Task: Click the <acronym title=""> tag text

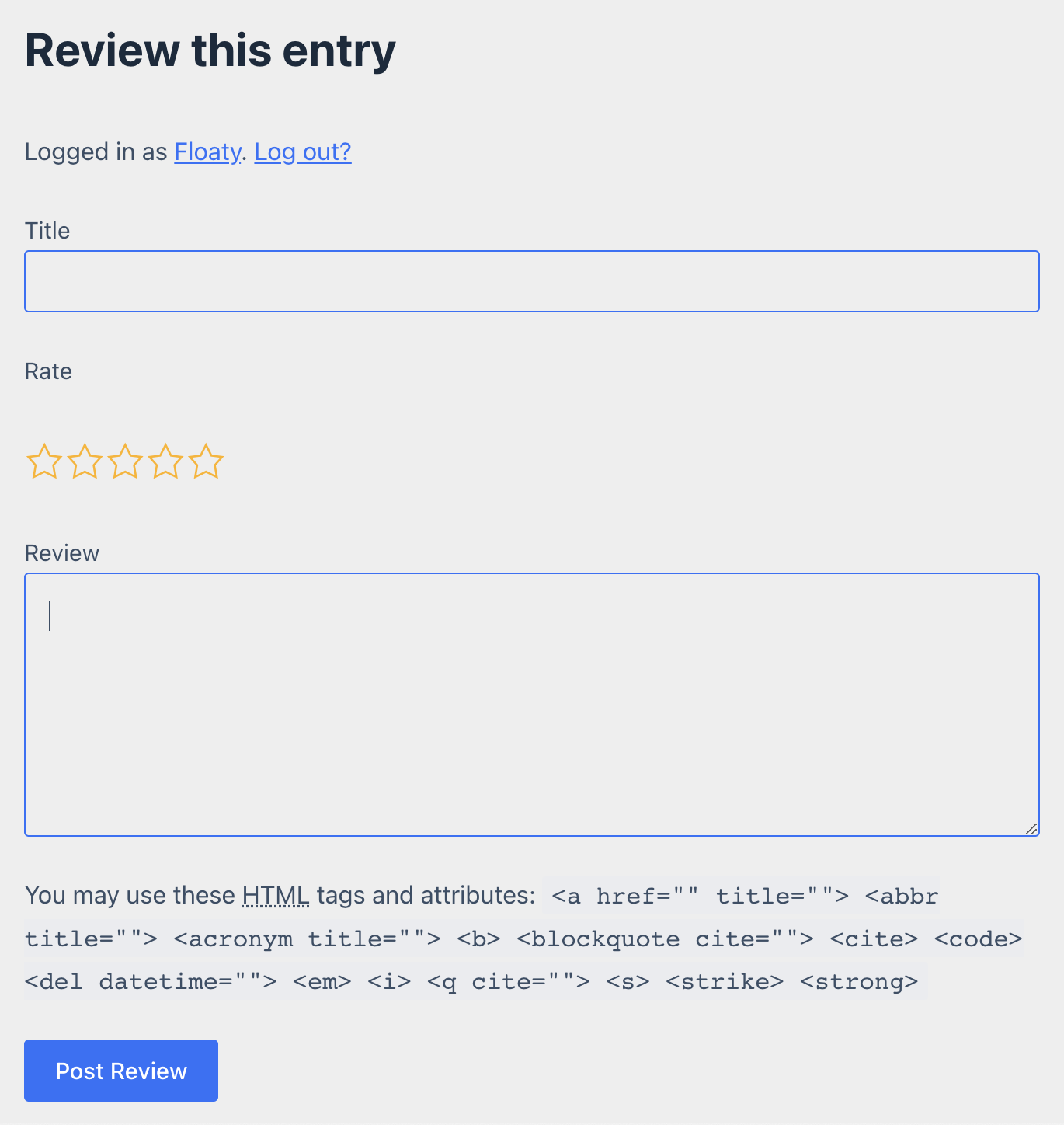Action: pos(307,939)
